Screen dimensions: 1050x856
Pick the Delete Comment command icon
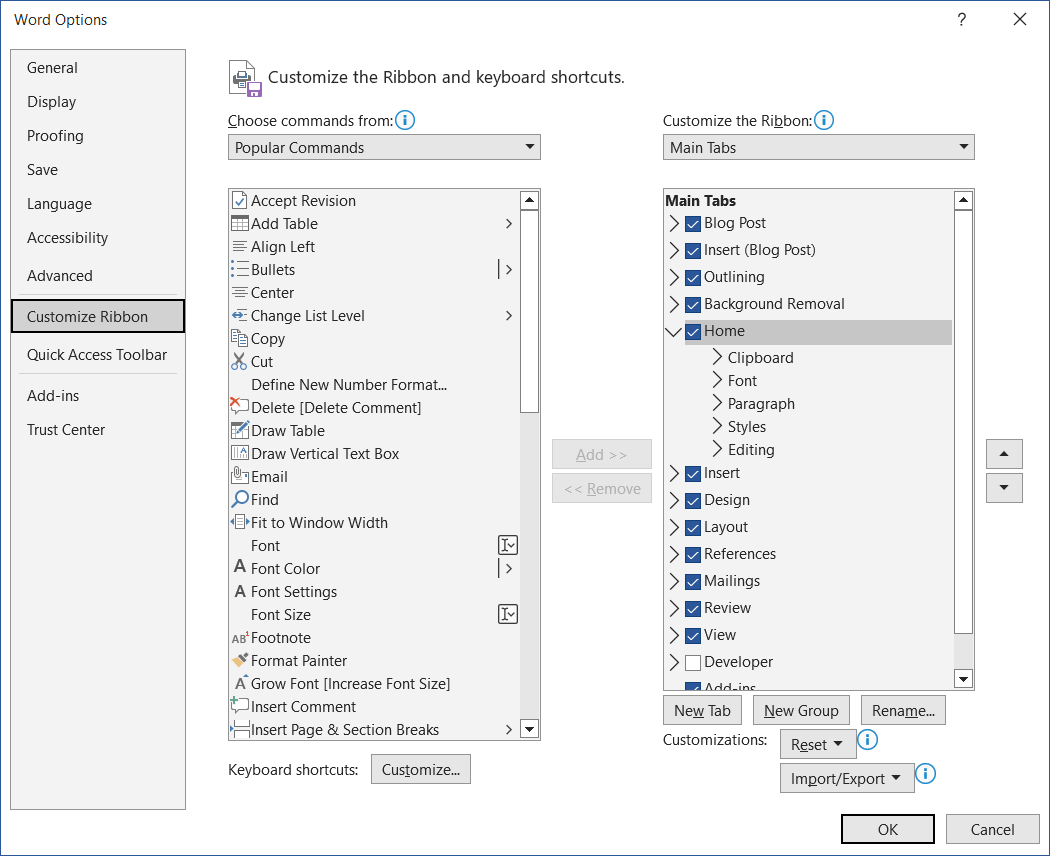tap(239, 406)
